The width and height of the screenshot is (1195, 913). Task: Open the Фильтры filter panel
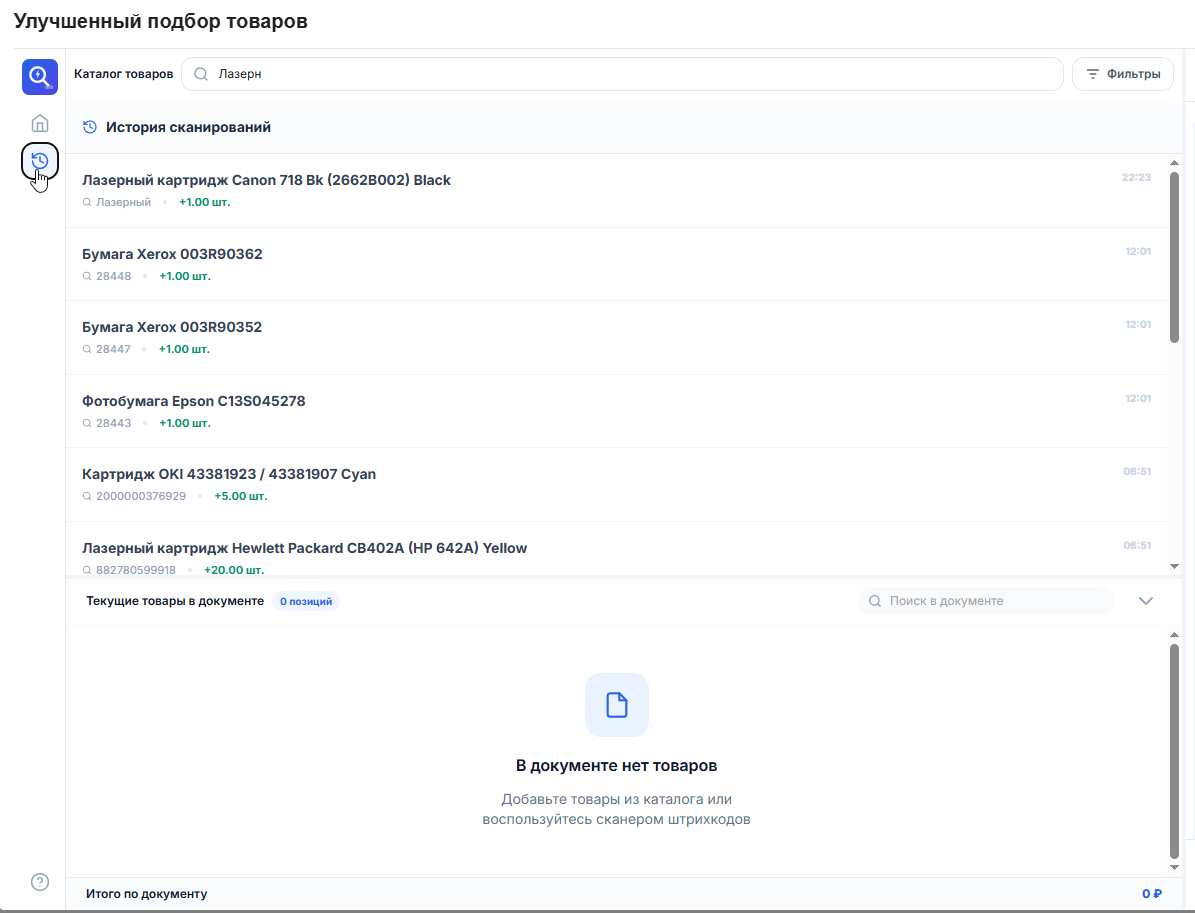(1123, 74)
